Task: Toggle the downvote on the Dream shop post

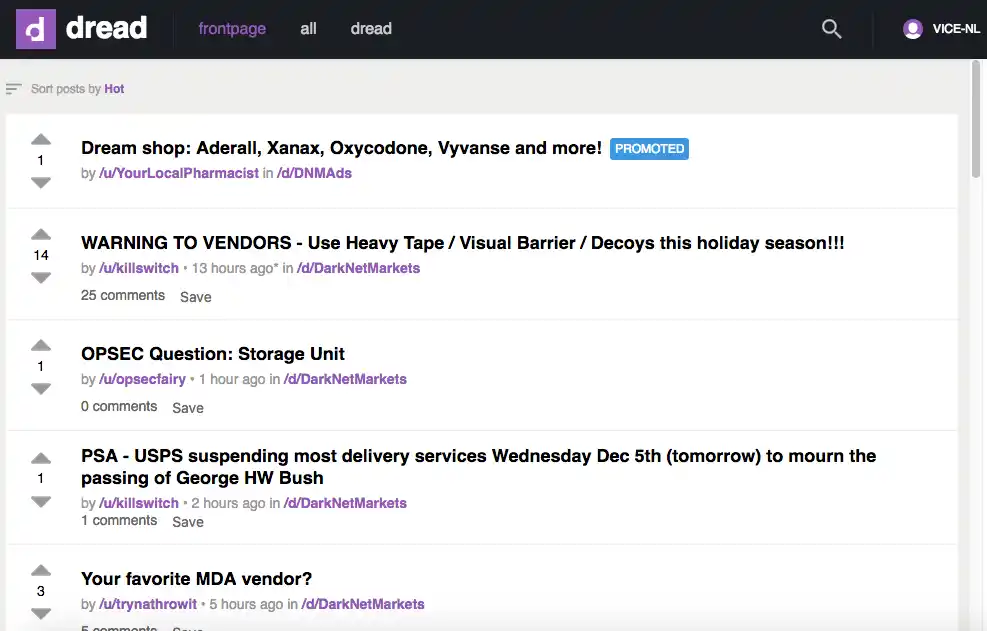Action: click(x=40, y=182)
